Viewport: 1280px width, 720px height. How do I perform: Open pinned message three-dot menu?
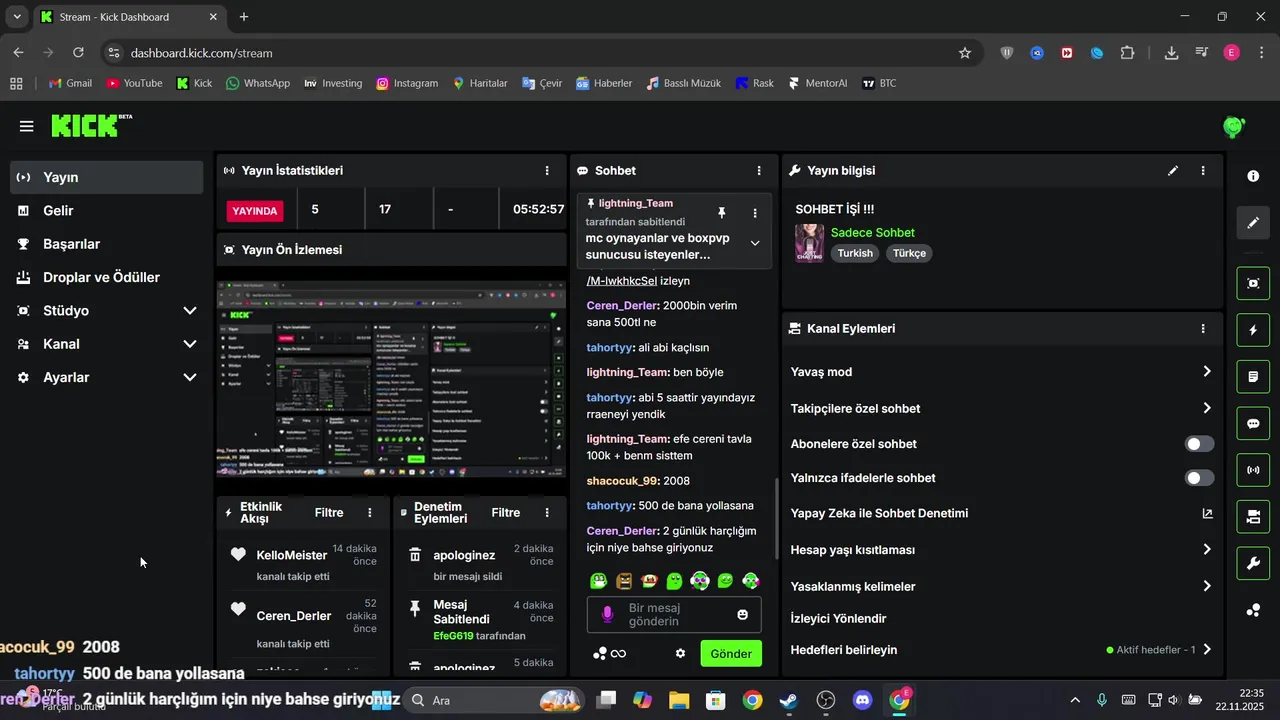click(755, 213)
